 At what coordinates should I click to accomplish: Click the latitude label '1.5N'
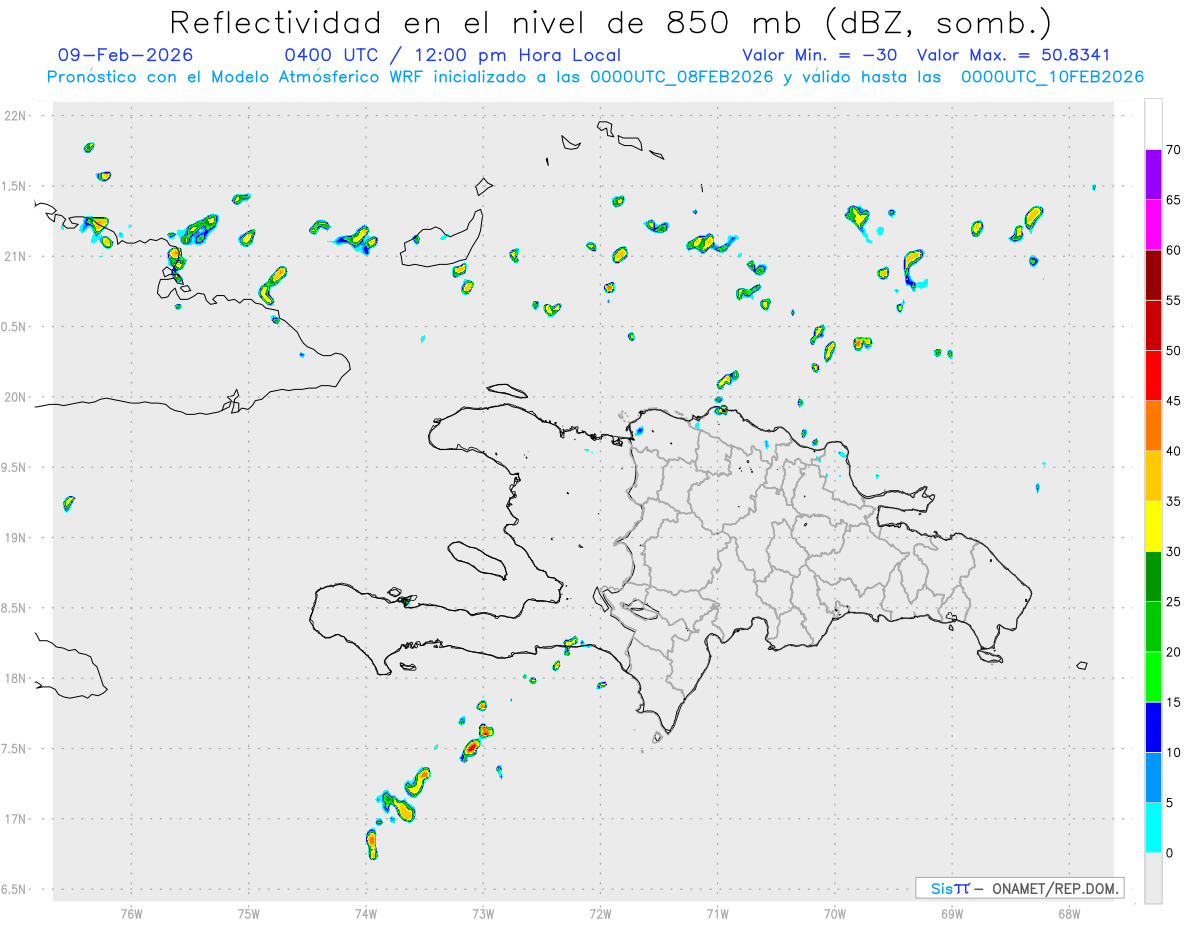tap(15, 186)
